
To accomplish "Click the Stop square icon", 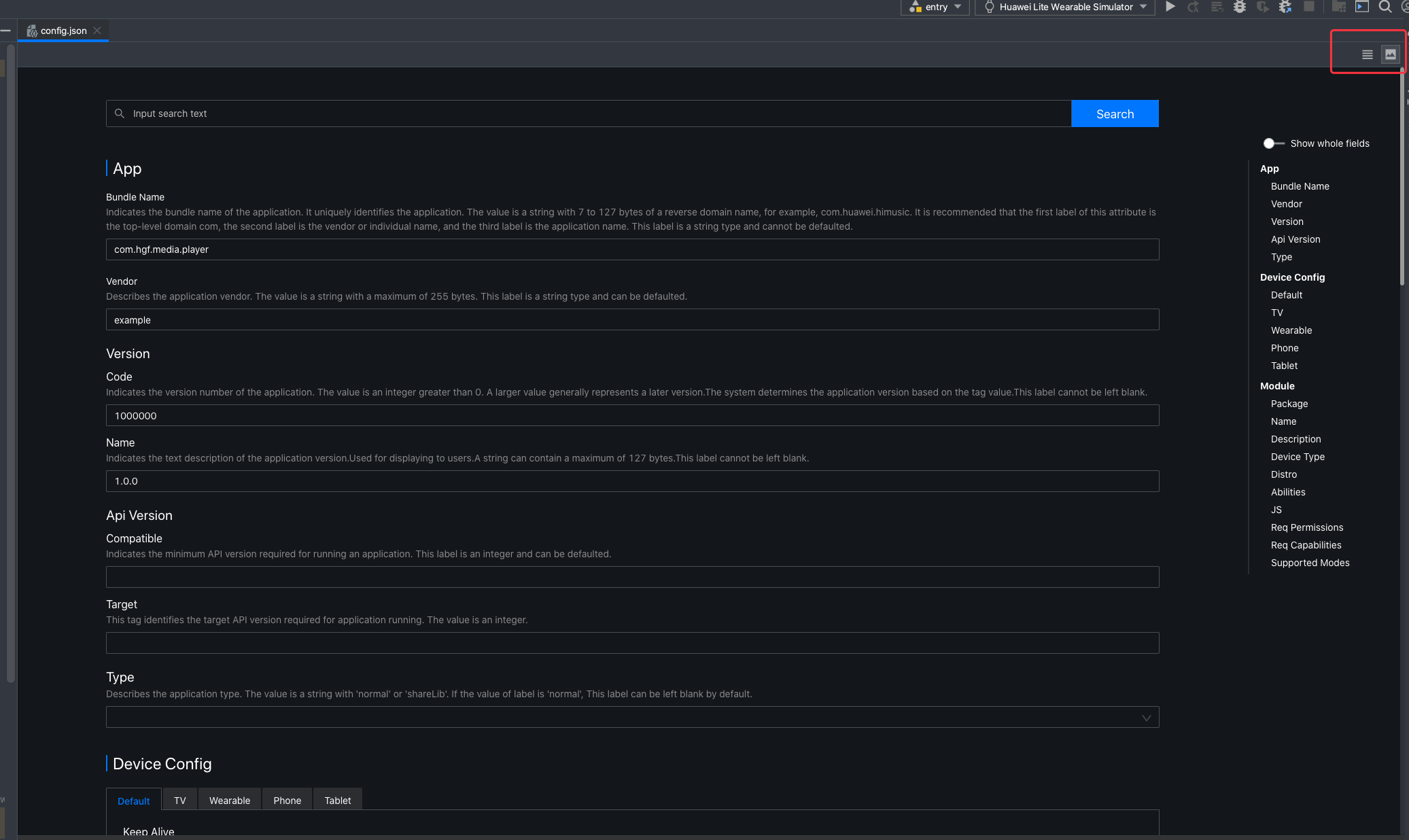I will (1308, 7).
